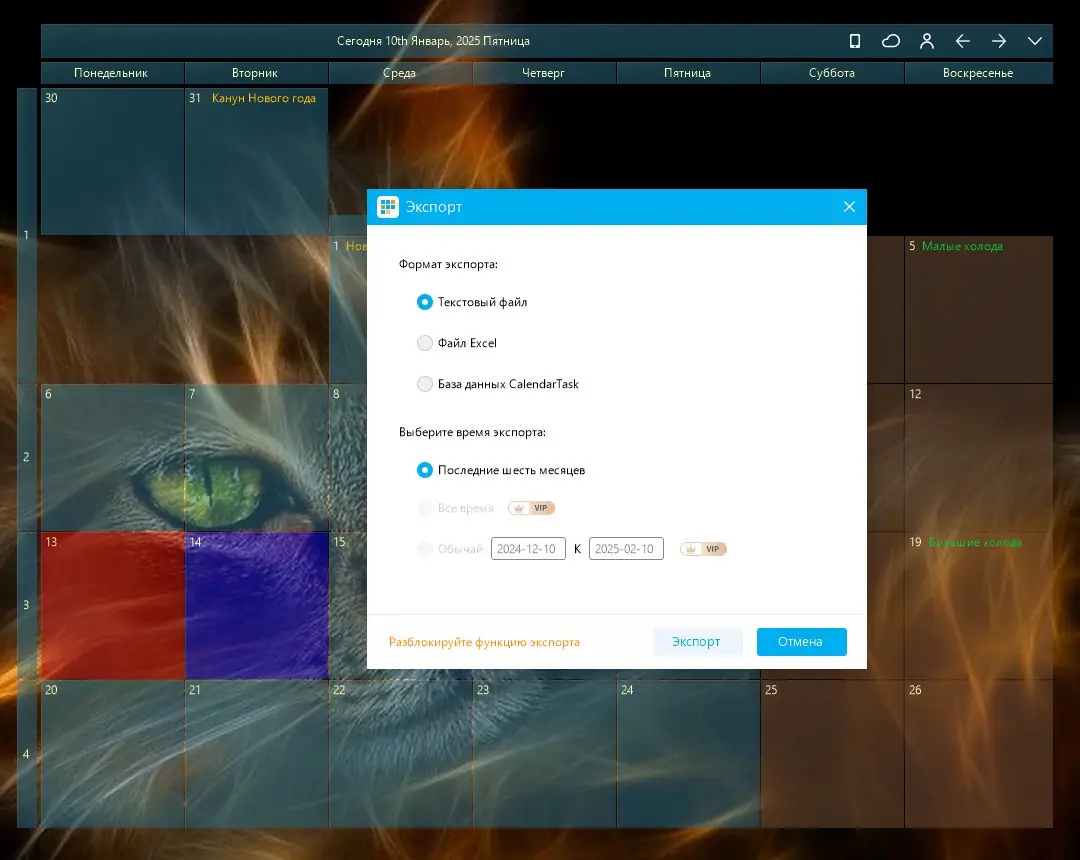Viewport: 1080px width, 860px height.
Task: Select Файл Excel export format
Action: 457,343
